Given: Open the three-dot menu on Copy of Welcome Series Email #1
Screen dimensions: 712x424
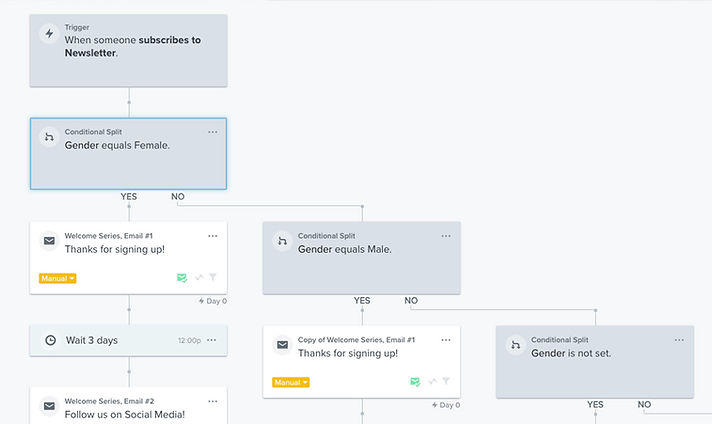Looking at the screenshot, I should (446, 340).
